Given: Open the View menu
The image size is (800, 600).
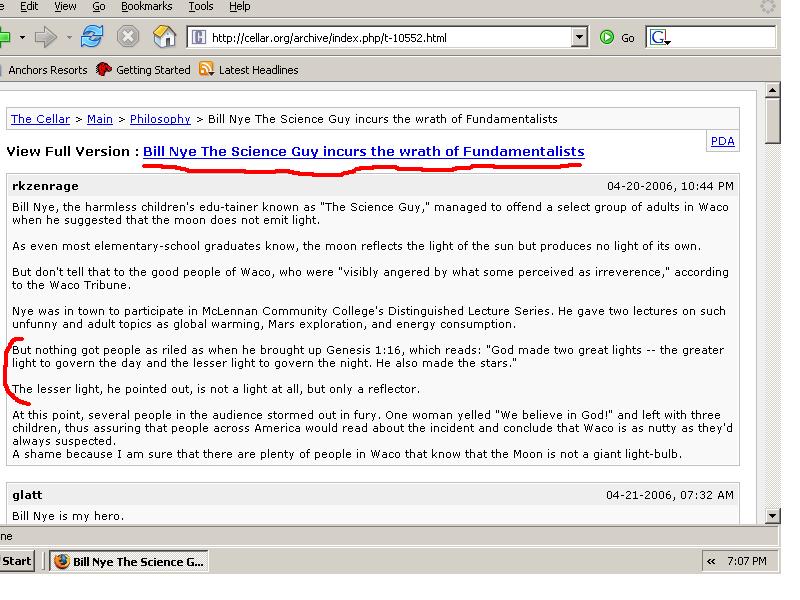Looking at the screenshot, I should pyautogui.click(x=65, y=7).
